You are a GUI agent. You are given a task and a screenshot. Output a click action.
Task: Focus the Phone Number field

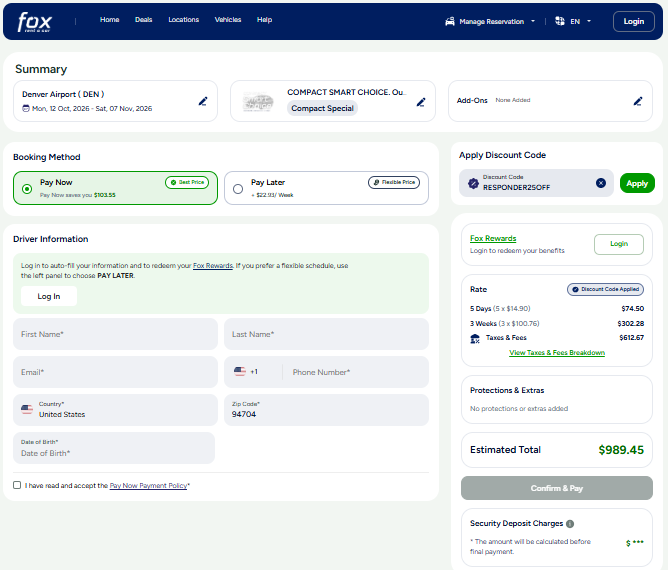tap(358, 372)
